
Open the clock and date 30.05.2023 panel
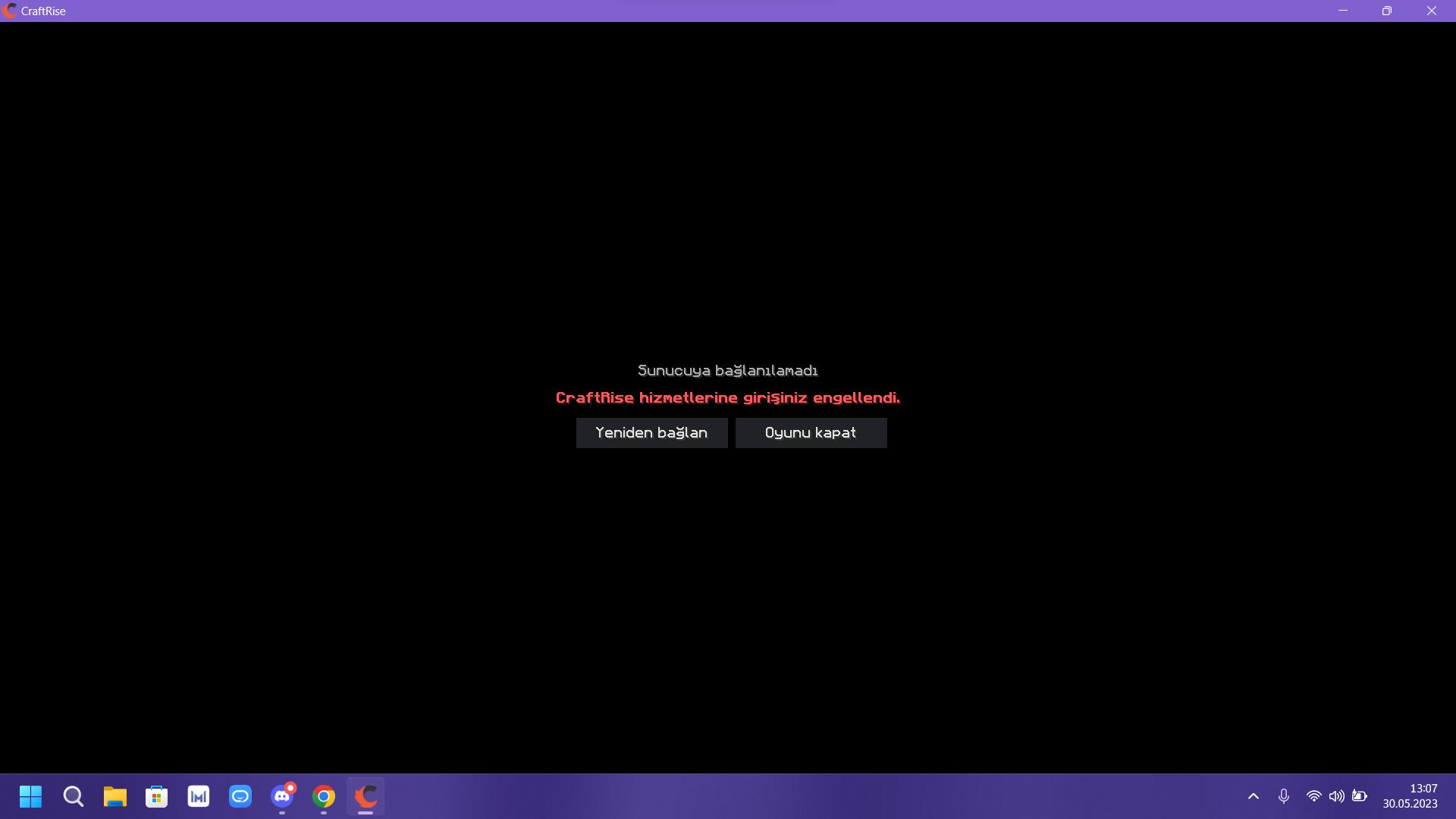[1410, 796]
